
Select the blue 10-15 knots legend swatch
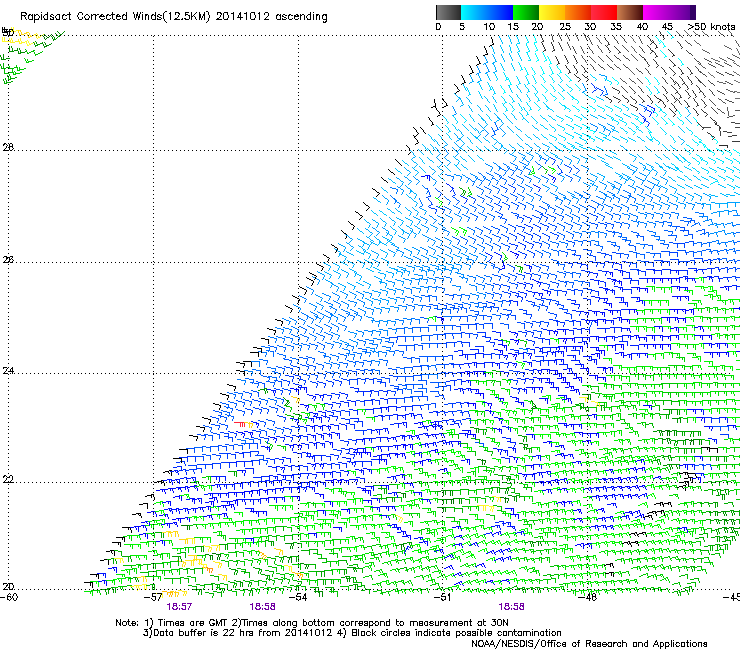coord(500,12)
